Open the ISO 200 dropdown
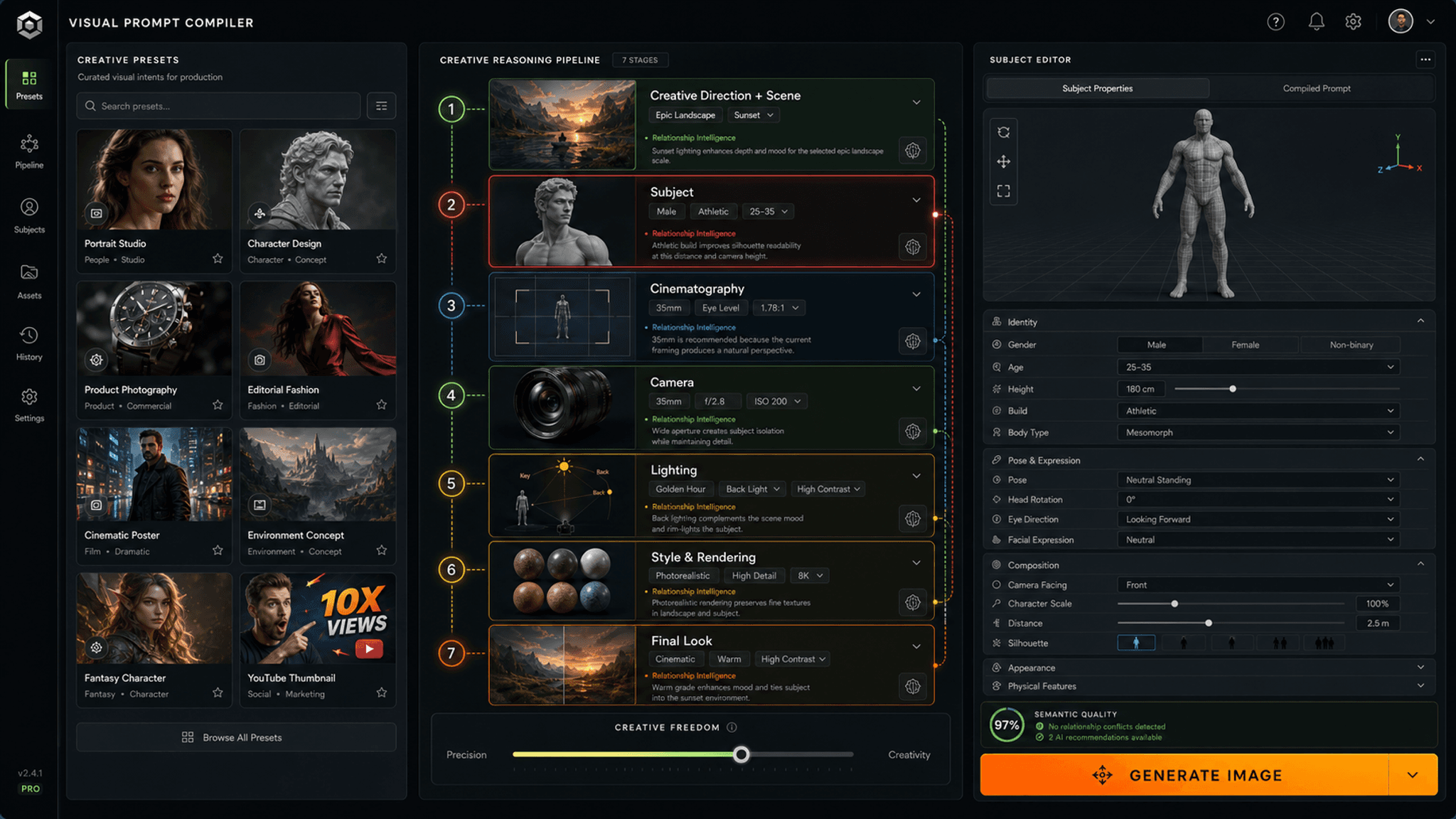 click(777, 402)
